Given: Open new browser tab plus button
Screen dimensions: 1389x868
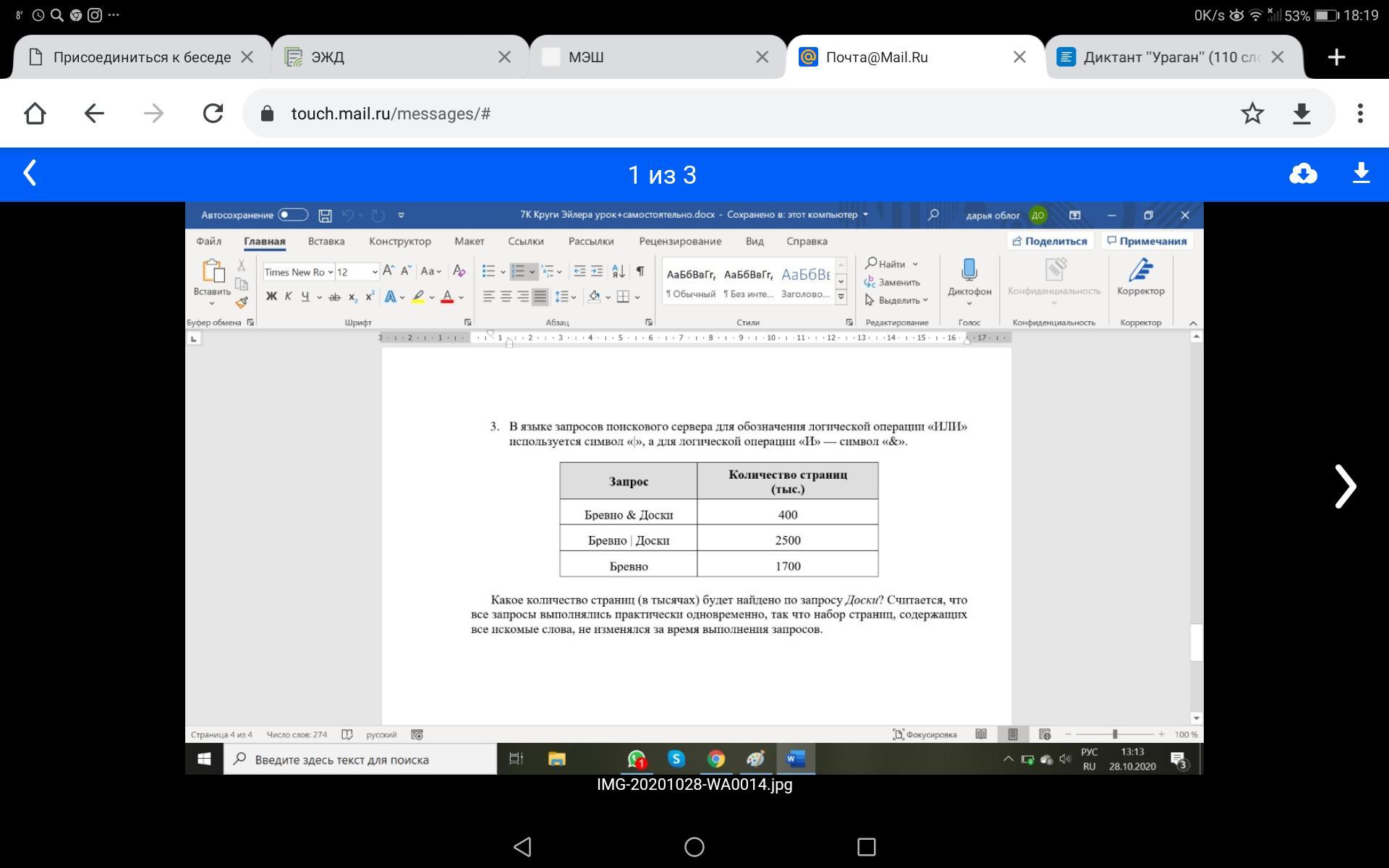Looking at the screenshot, I should 1336,57.
